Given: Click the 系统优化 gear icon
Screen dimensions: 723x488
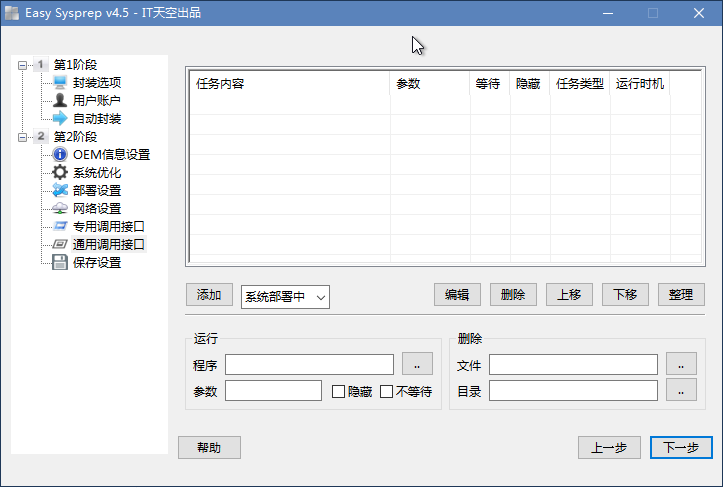Looking at the screenshot, I should 60,173.
